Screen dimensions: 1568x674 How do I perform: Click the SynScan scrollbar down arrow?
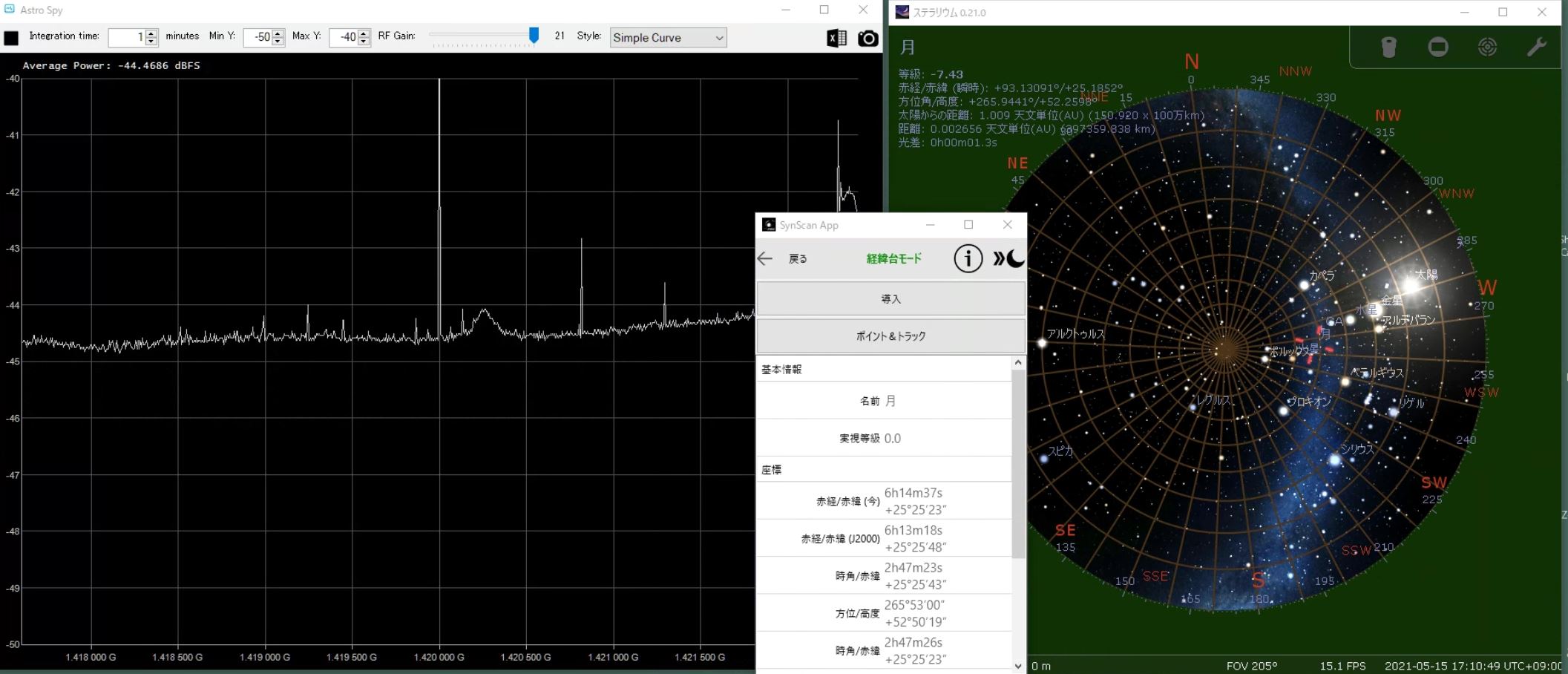pos(1018,666)
